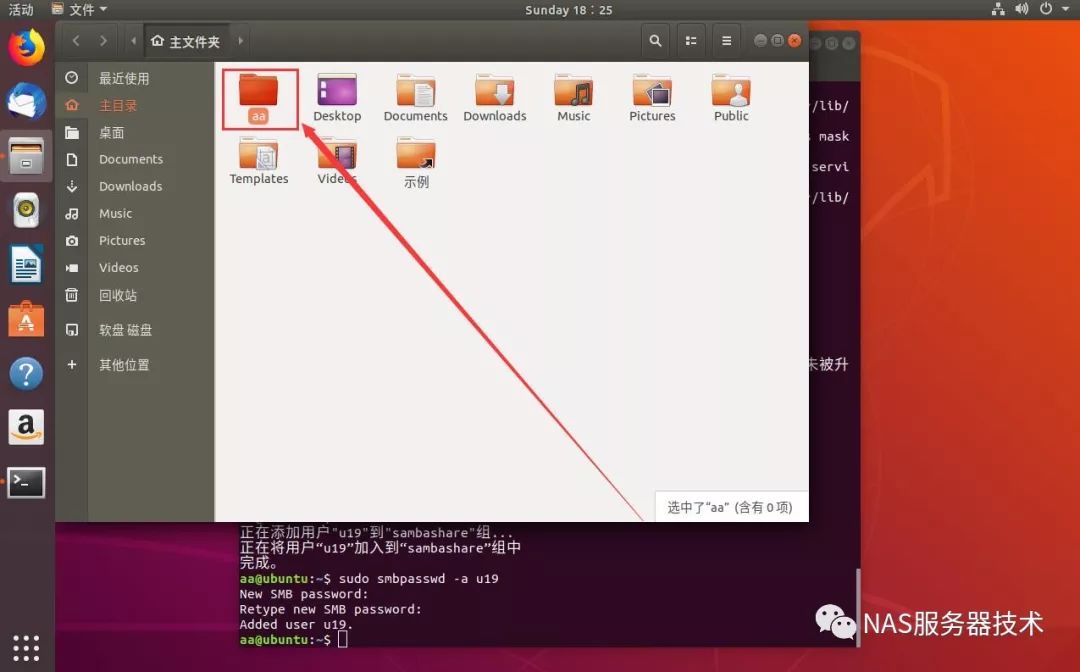Expand path bar left arrow
Screen dimensions: 1080x672
coord(134,41)
